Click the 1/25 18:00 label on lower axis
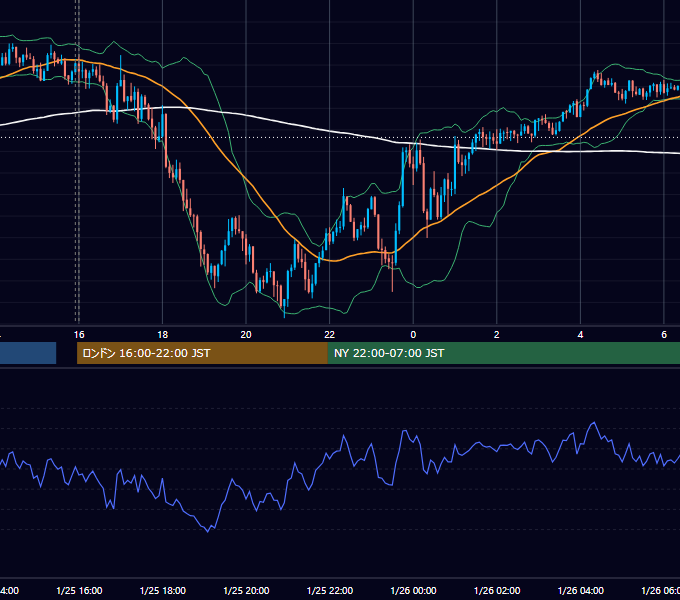The image size is (680, 600). point(163,590)
